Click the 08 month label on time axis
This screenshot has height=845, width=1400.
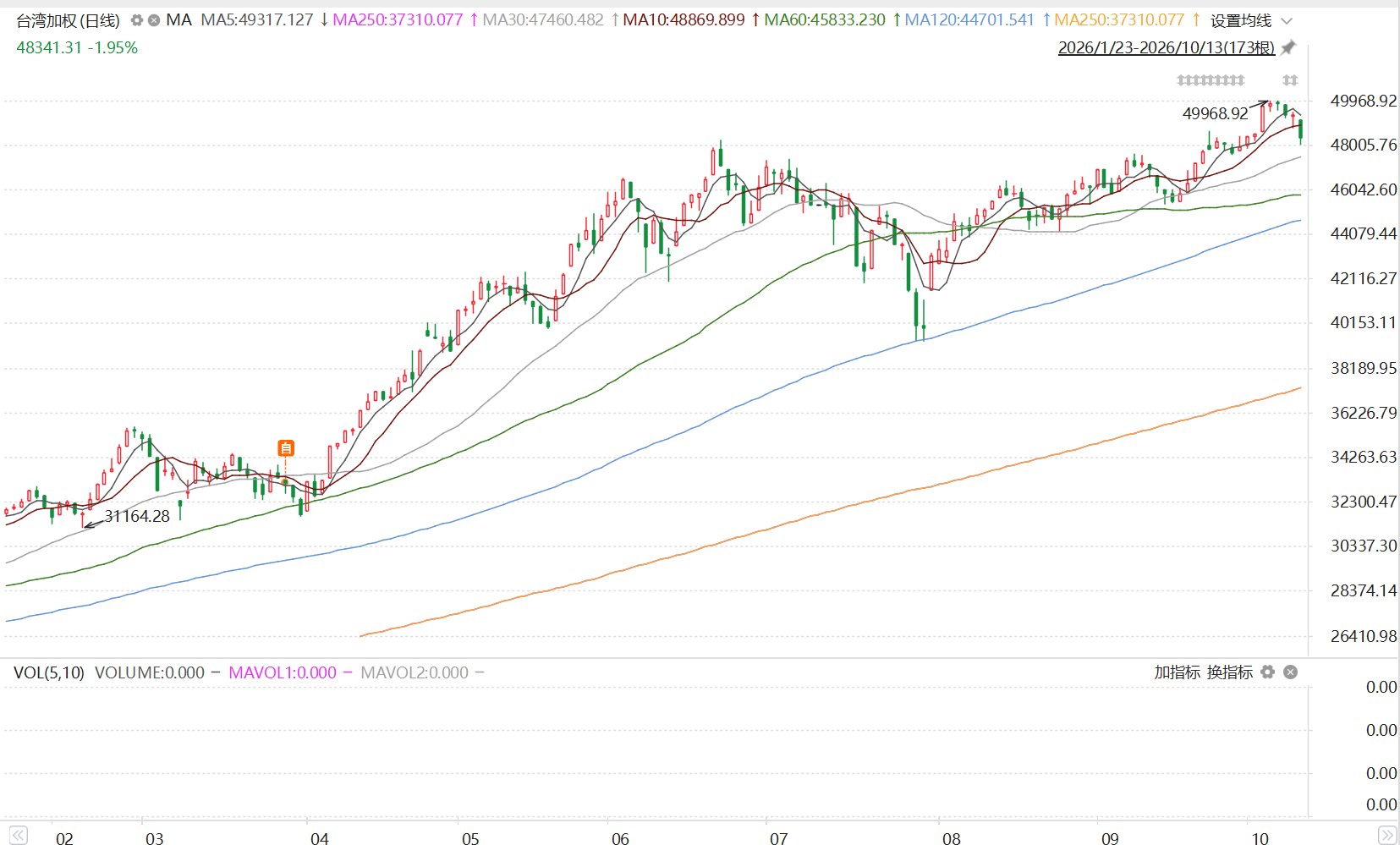pyautogui.click(x=952, y=838)
